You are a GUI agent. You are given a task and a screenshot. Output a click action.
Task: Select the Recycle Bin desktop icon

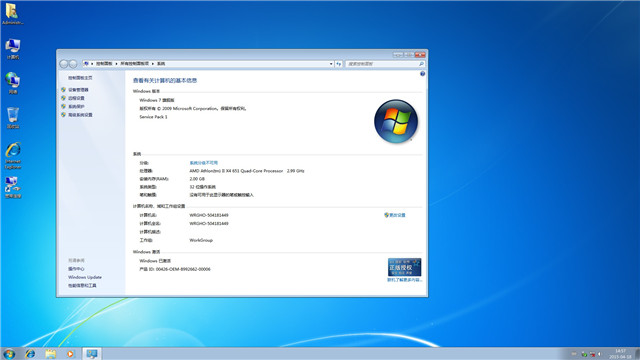pyautogui.click(x=13, y=118)
